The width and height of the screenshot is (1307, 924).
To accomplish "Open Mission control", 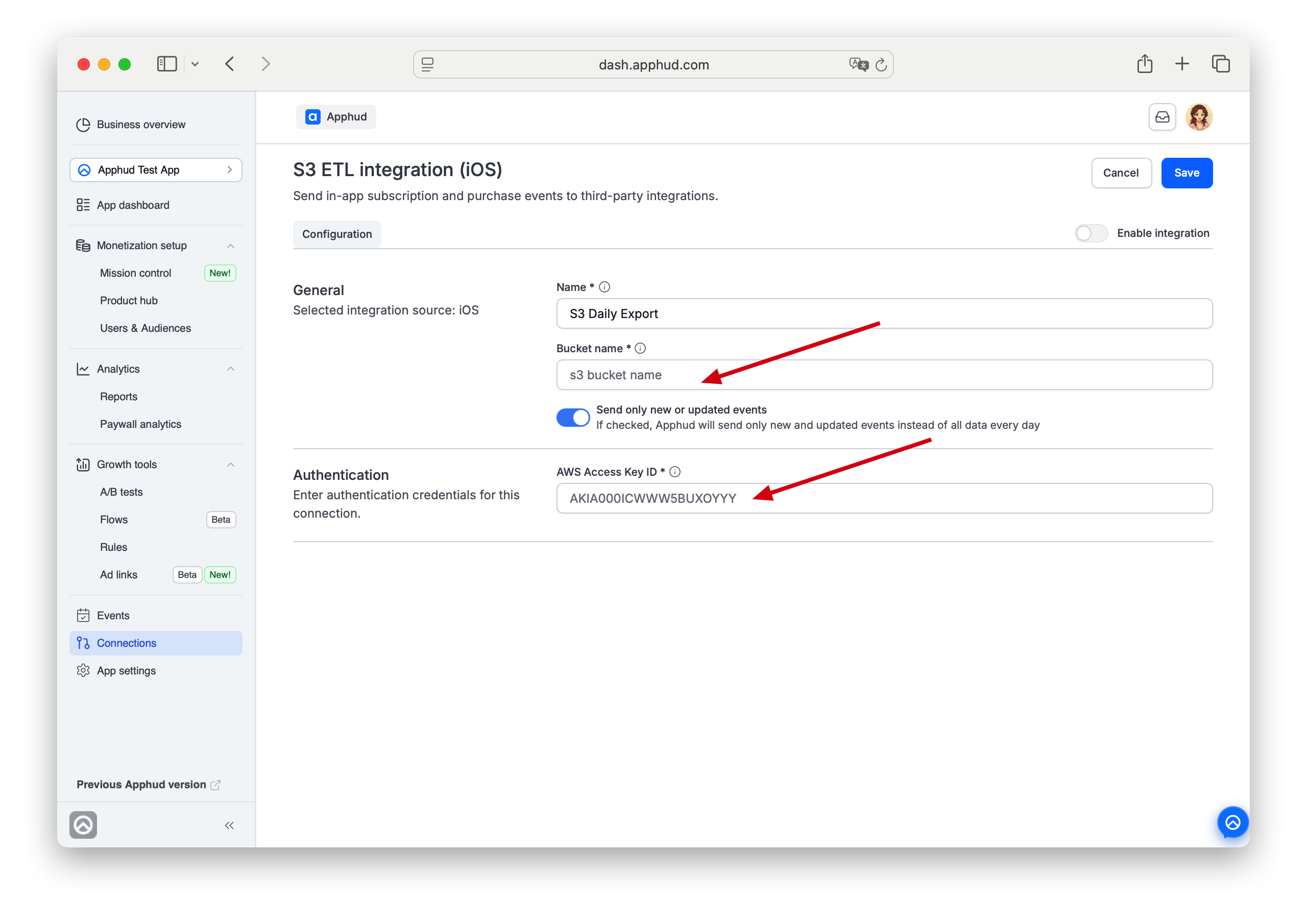I will [x=135, y=273].
